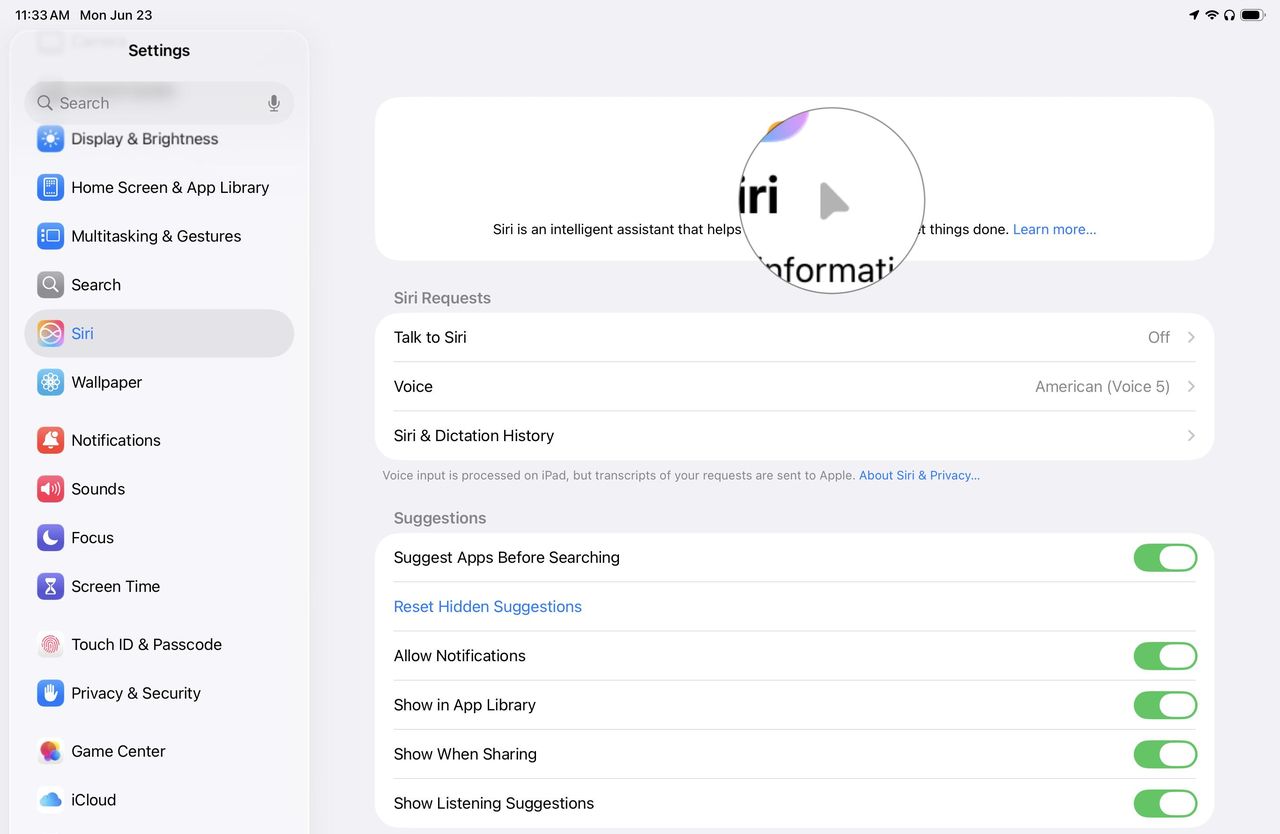Expand Voice selection showing American (Voice 5)

(1191, 387)
